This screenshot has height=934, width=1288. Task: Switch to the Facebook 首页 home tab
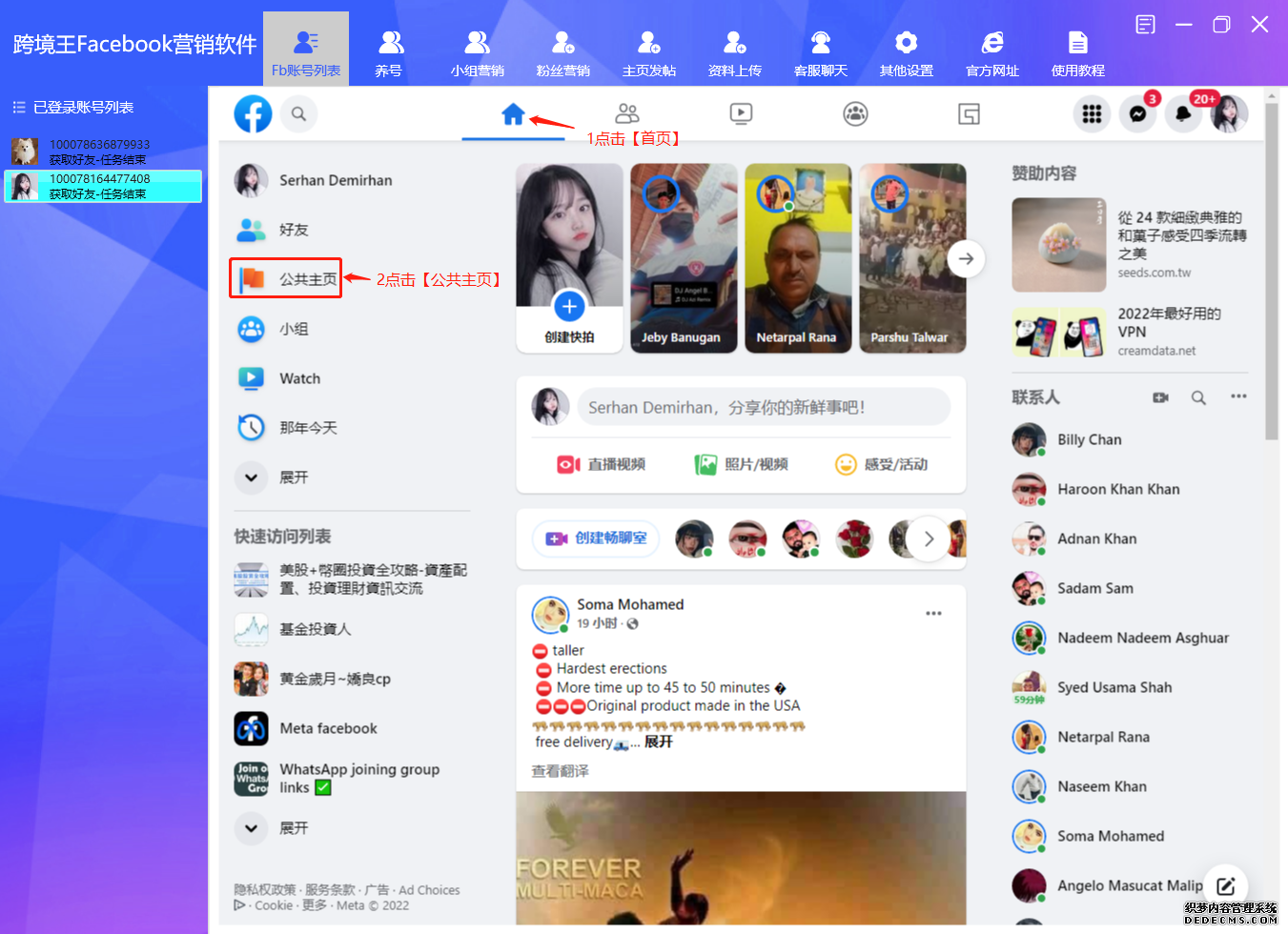[x=514, y=112]
